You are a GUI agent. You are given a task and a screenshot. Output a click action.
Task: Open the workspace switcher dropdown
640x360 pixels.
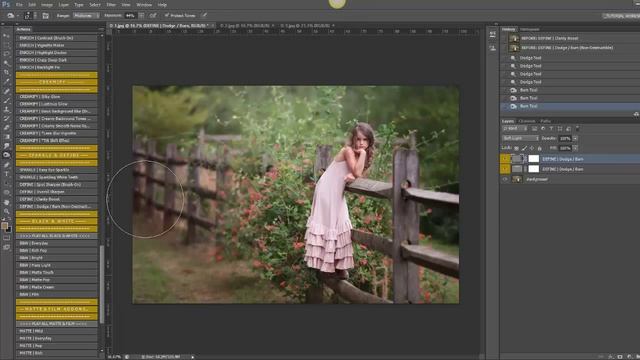621,16
